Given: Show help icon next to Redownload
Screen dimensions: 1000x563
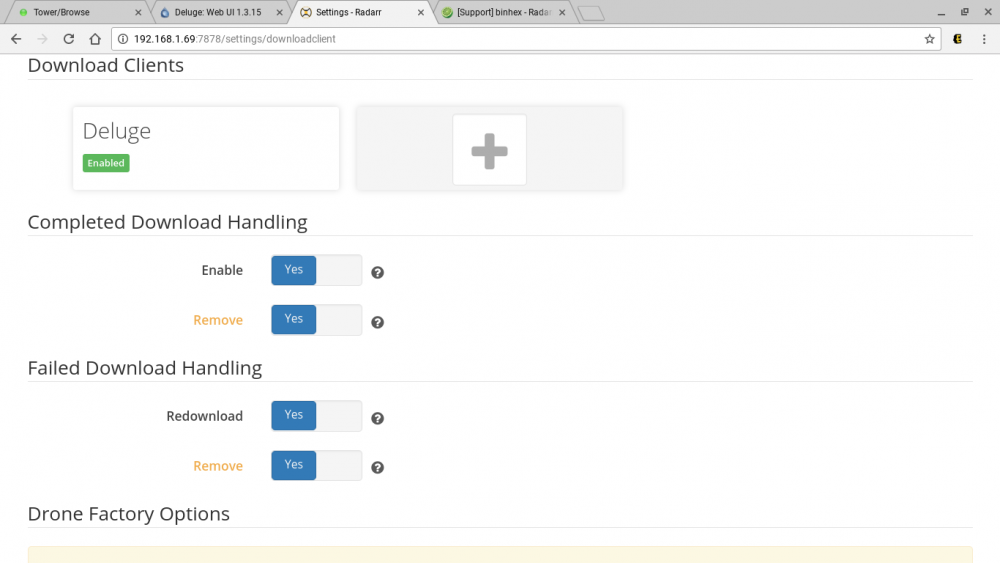Looking at the screenshot, I should (x=378, y=418).
